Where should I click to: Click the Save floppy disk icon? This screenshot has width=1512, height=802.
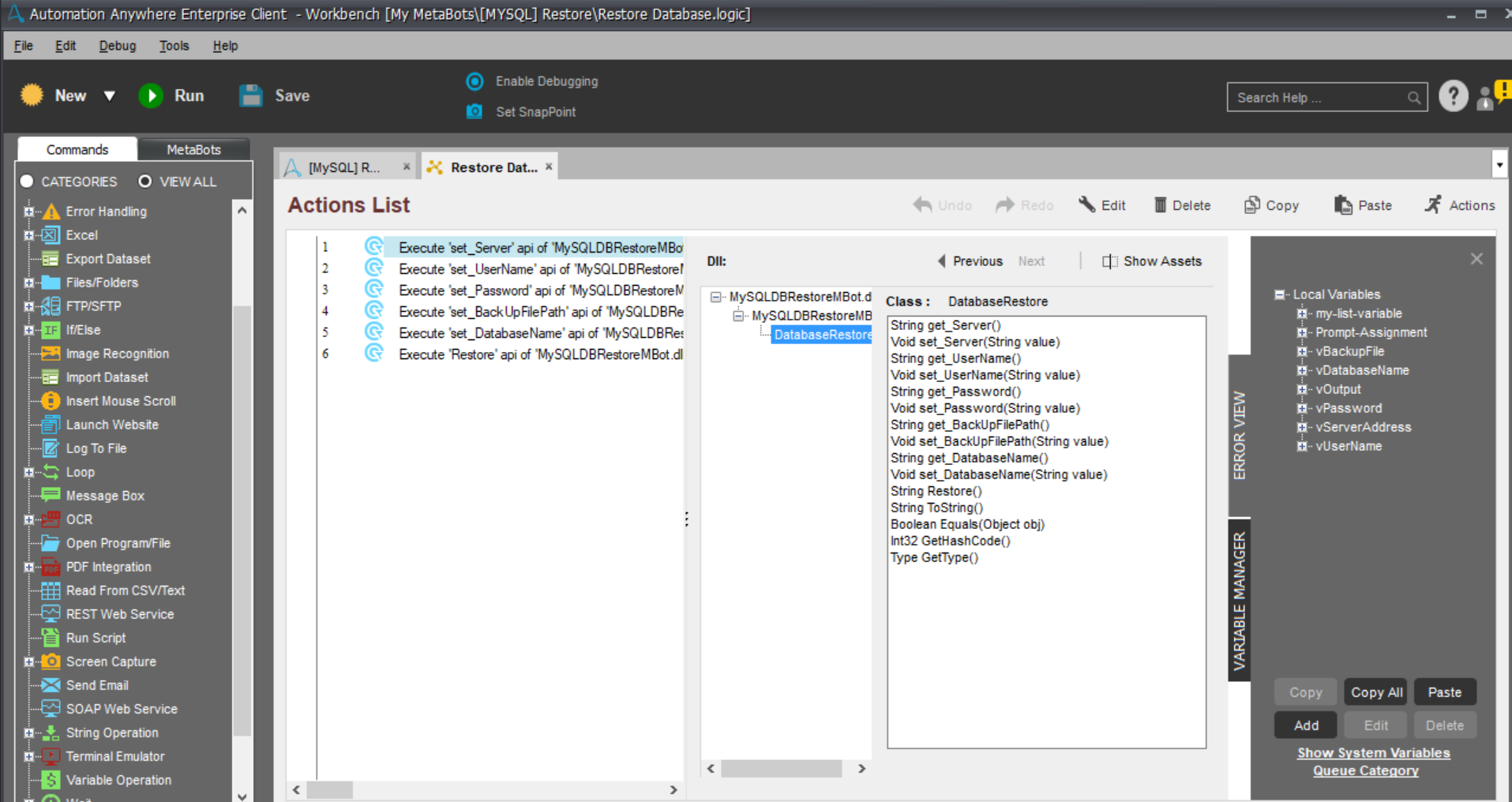251,96
